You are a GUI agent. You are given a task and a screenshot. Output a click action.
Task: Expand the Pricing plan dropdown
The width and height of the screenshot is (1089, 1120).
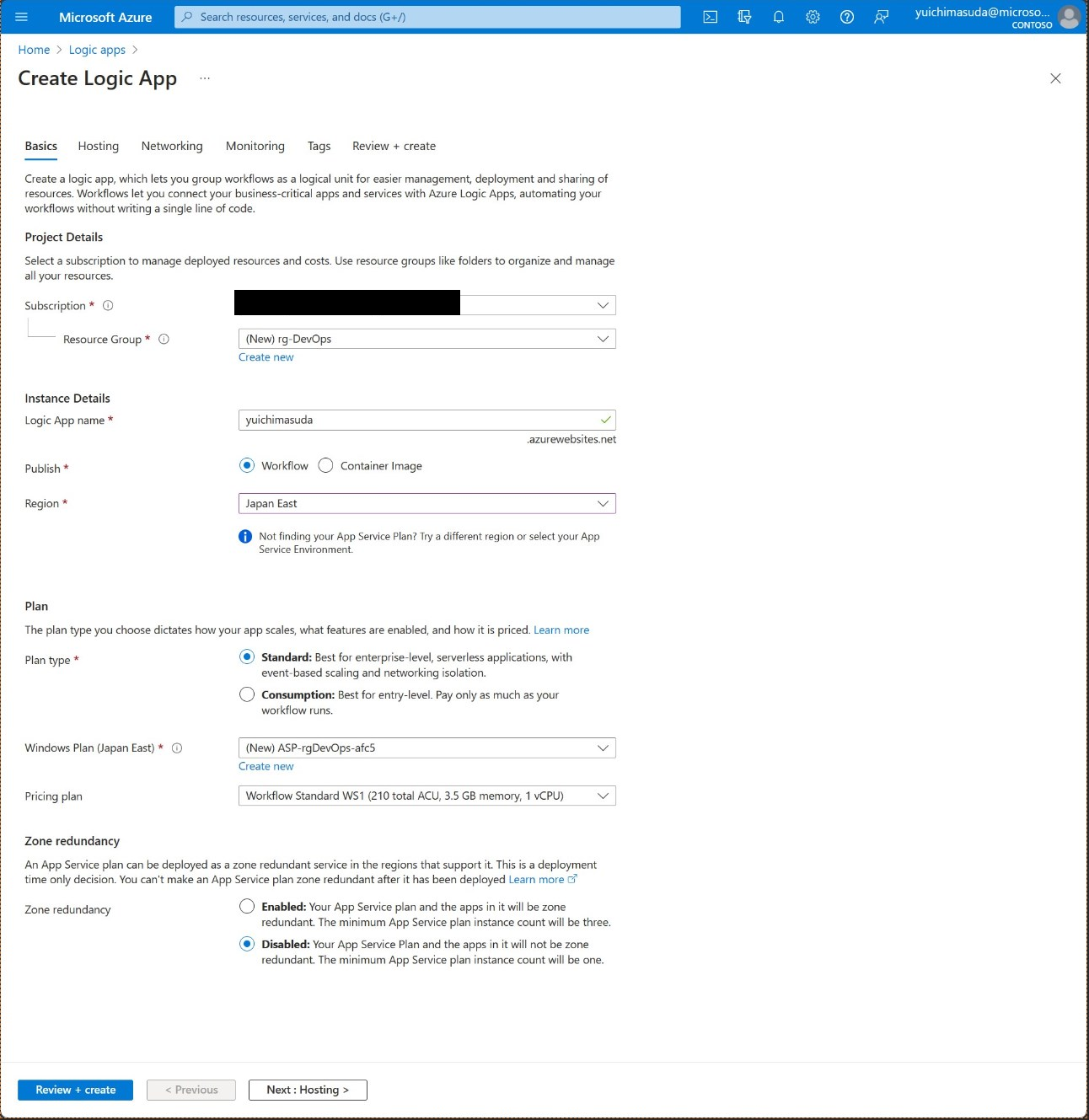click(427, 796)
